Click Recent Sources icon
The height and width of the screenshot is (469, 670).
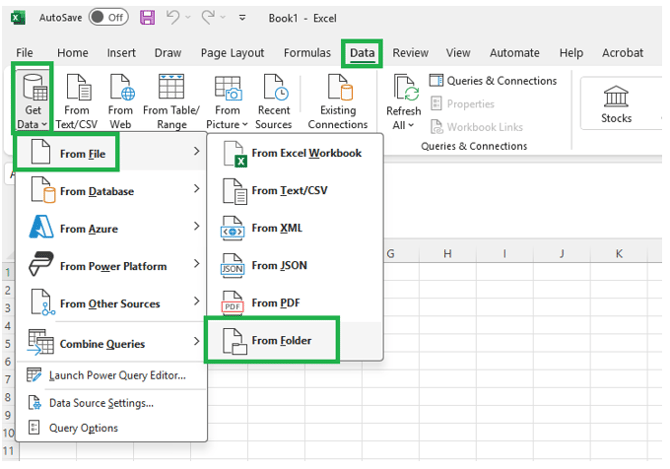(273, 101)
